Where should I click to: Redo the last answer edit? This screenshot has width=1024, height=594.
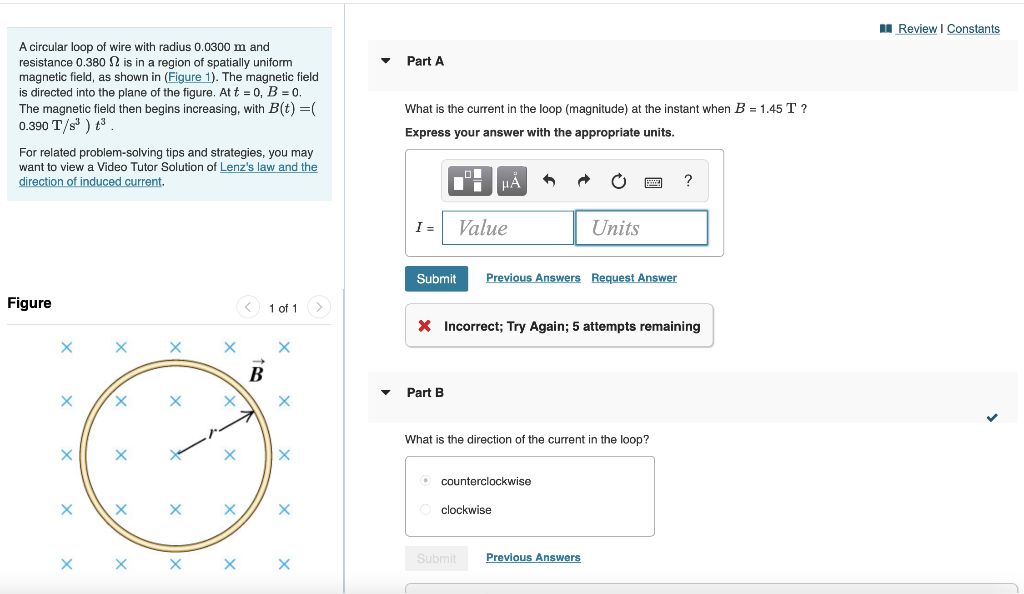point(583,181)
